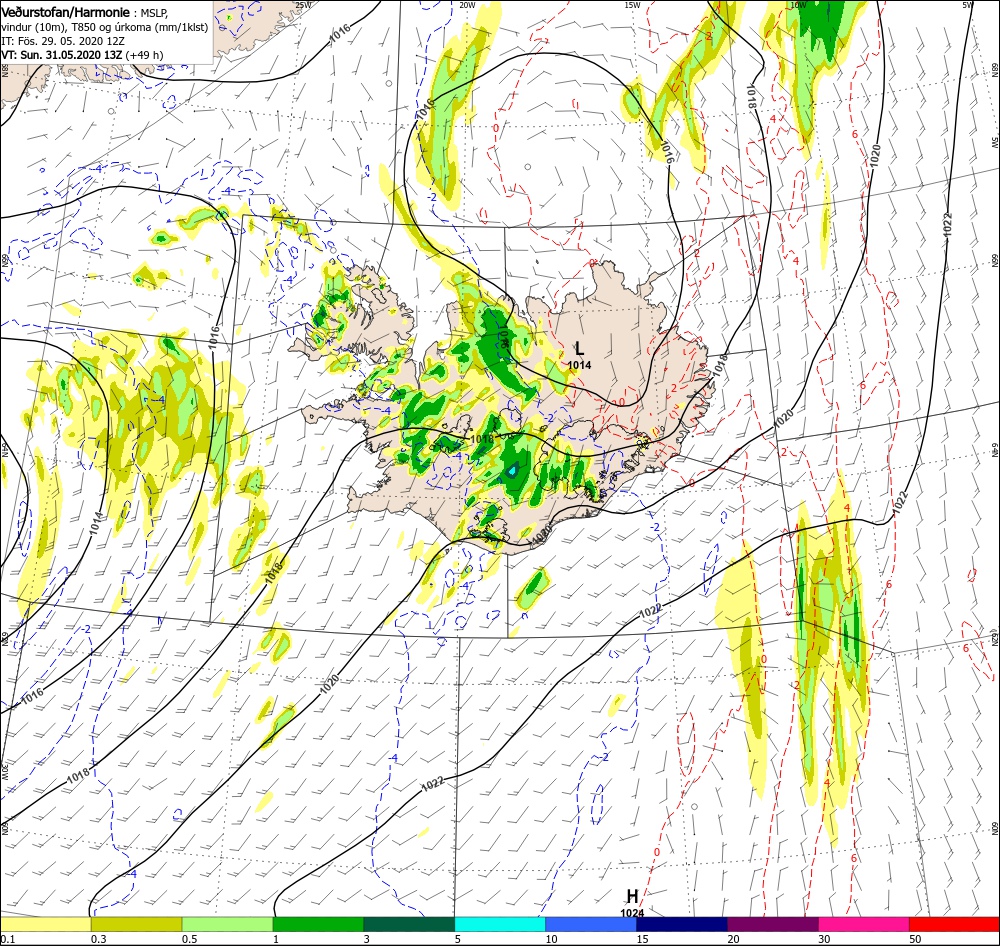Click the pink 30–50 legend color block
The width and height of the screenshot is (1000, 946).
point(864,924)
